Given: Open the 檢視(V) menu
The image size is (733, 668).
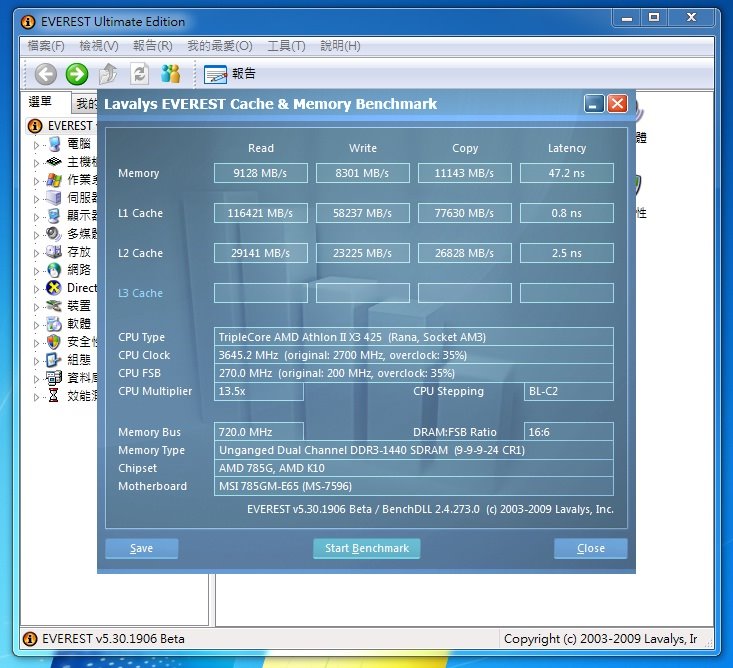Looking at the screenshot, I should pos(99,46).
